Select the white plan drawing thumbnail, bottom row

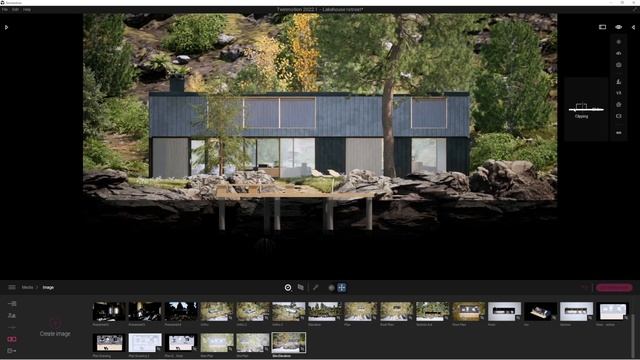[145, 343]
